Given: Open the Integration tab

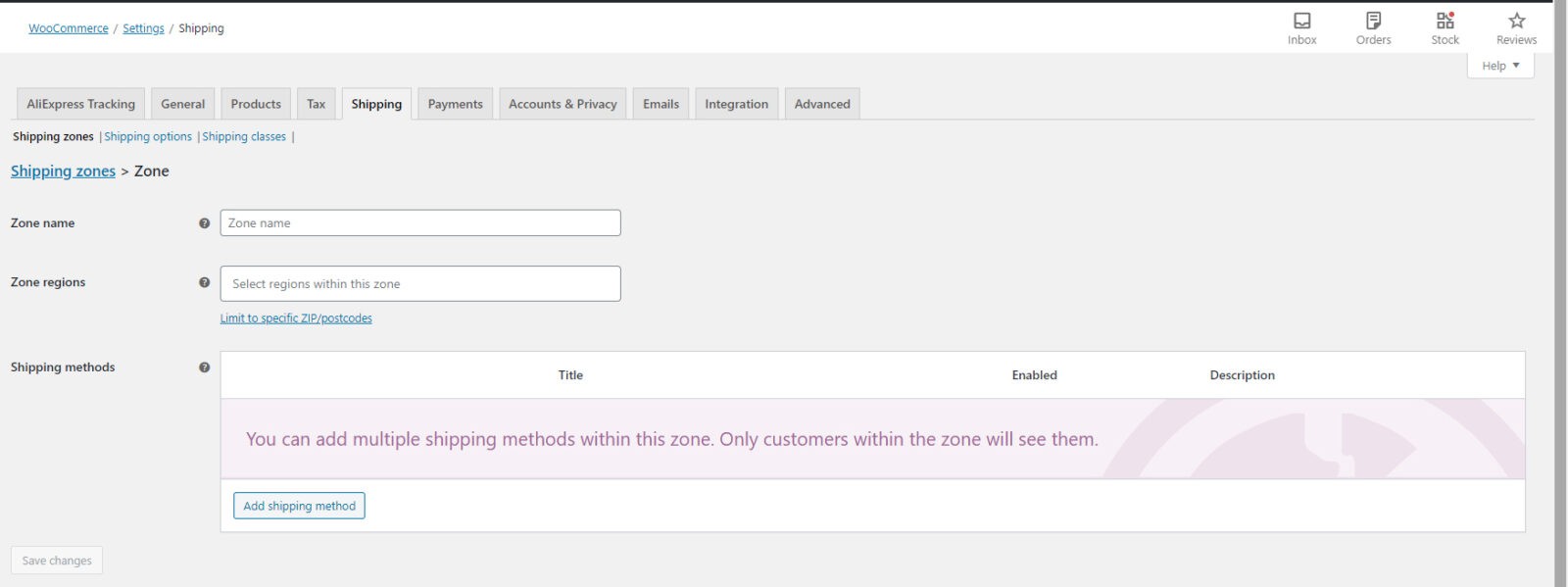Looking at the screenshot, I should (737, 104).
